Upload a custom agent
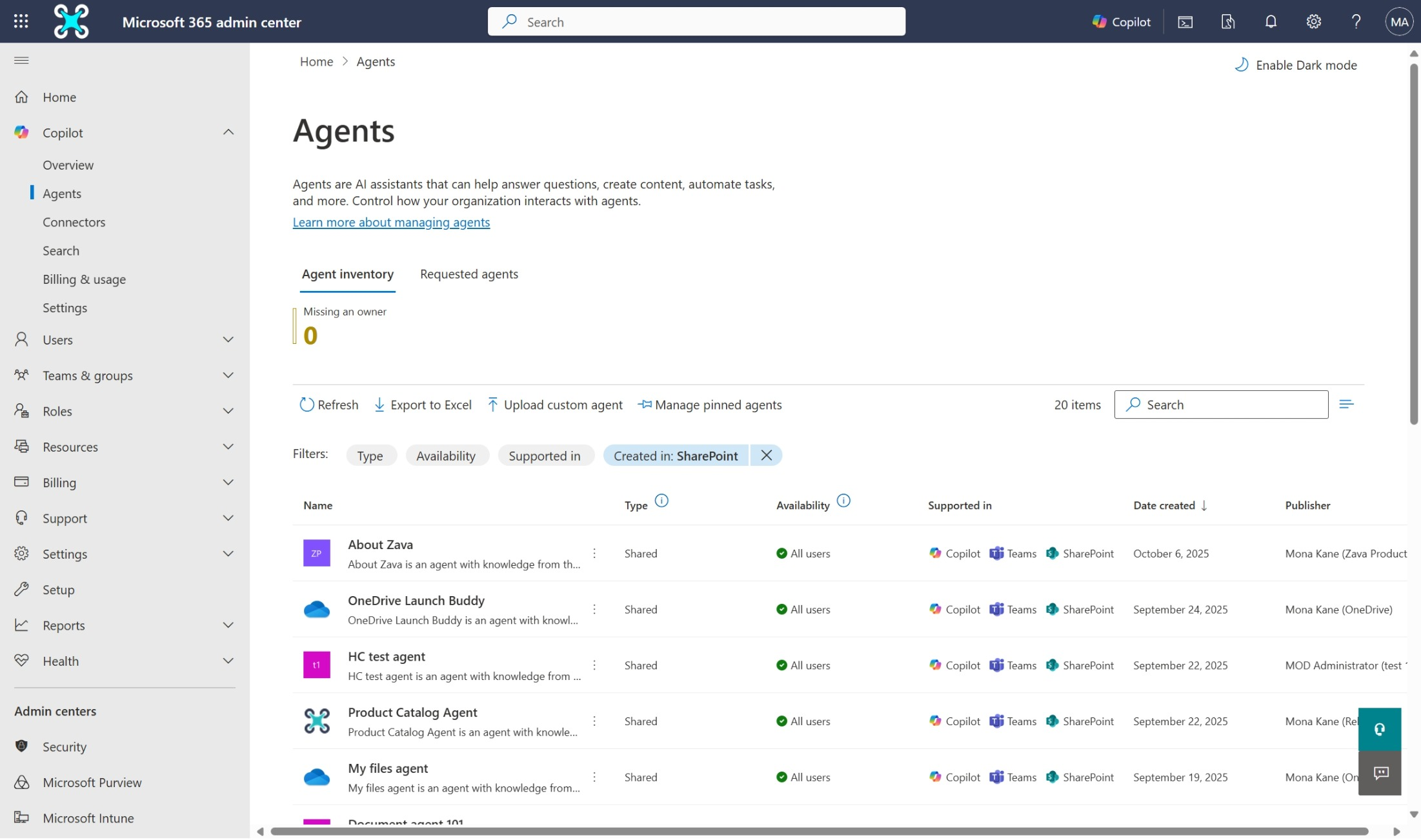Viewport: 1421px width, 840px height. click(554, 405)
